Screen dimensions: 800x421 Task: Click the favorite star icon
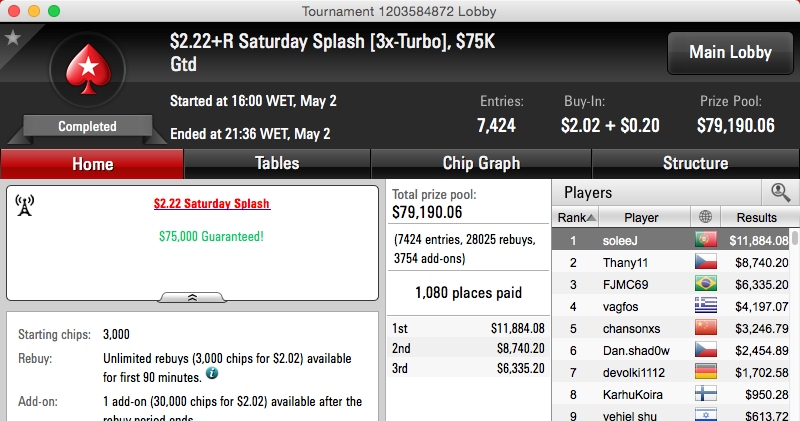pos(13,38)
